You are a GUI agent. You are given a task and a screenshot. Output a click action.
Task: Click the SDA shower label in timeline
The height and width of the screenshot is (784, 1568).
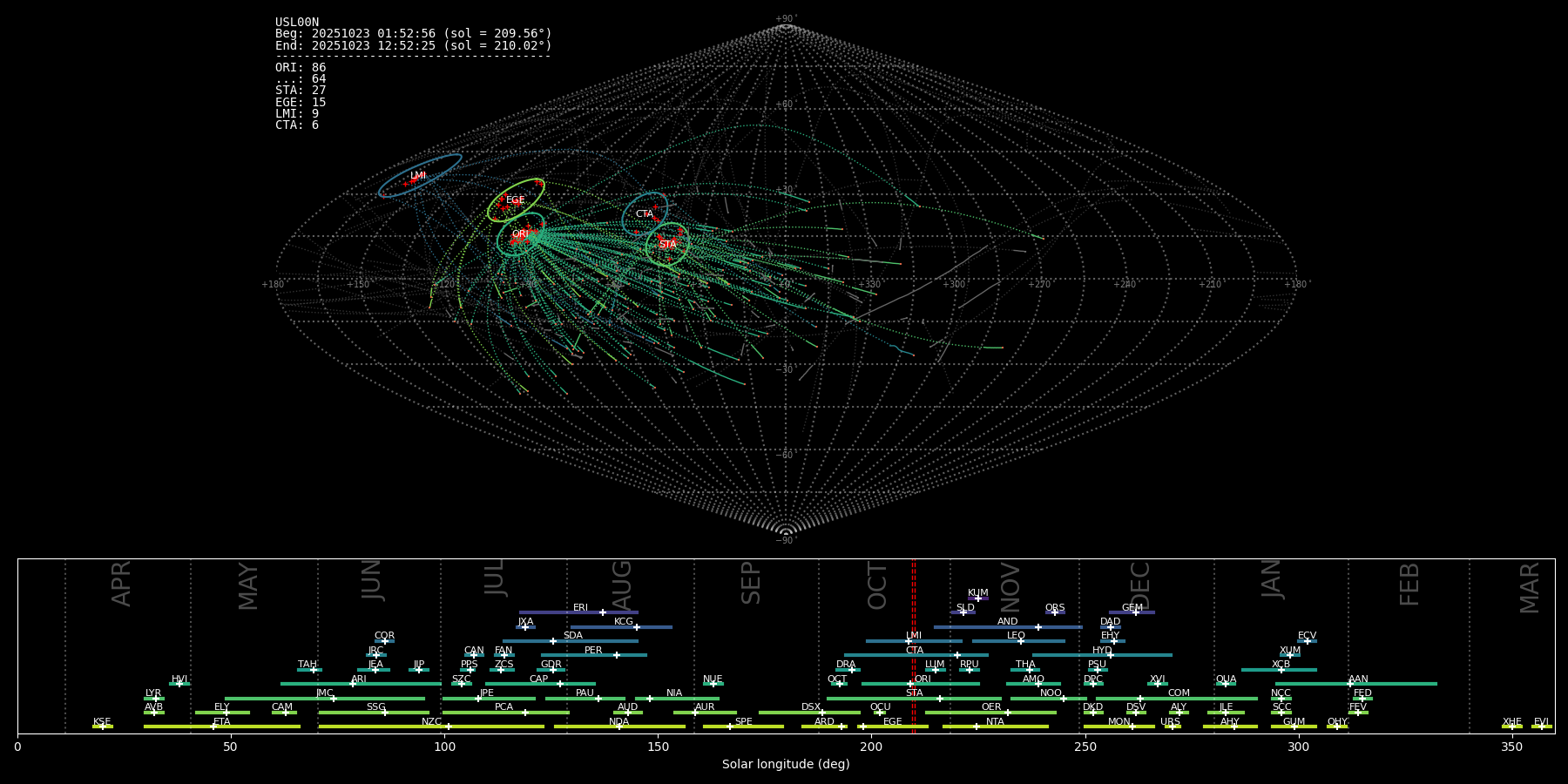[573, 636]
